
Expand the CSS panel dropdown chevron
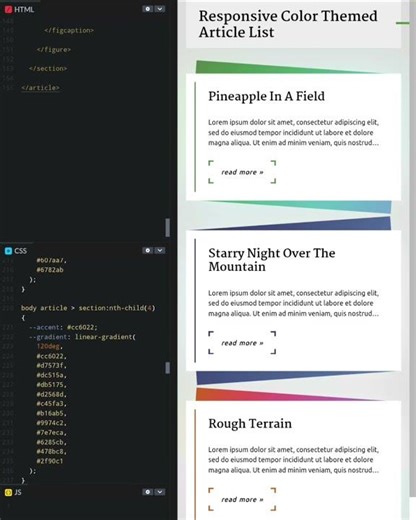160,250
